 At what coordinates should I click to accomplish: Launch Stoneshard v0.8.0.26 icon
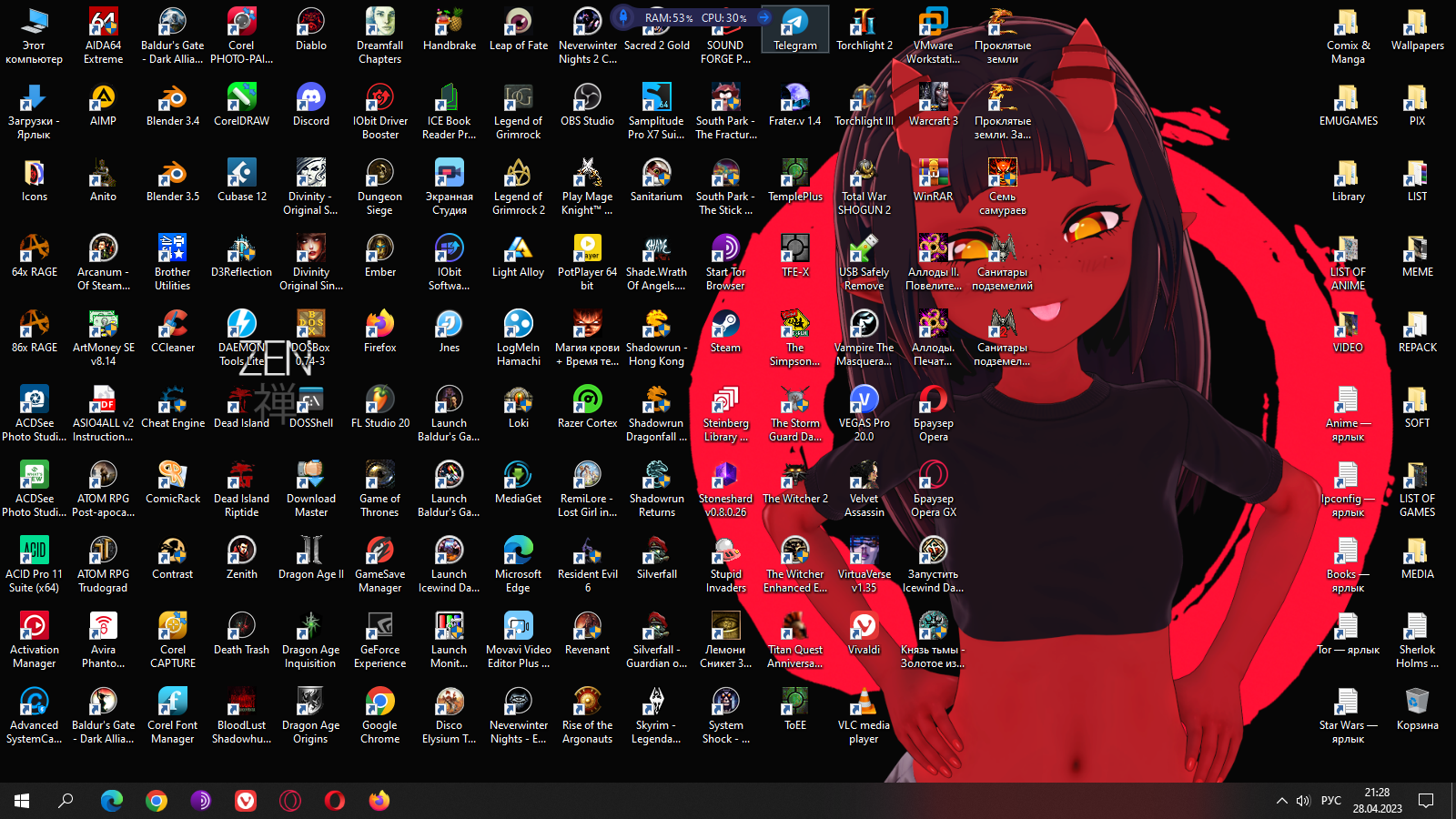point(725,490)
